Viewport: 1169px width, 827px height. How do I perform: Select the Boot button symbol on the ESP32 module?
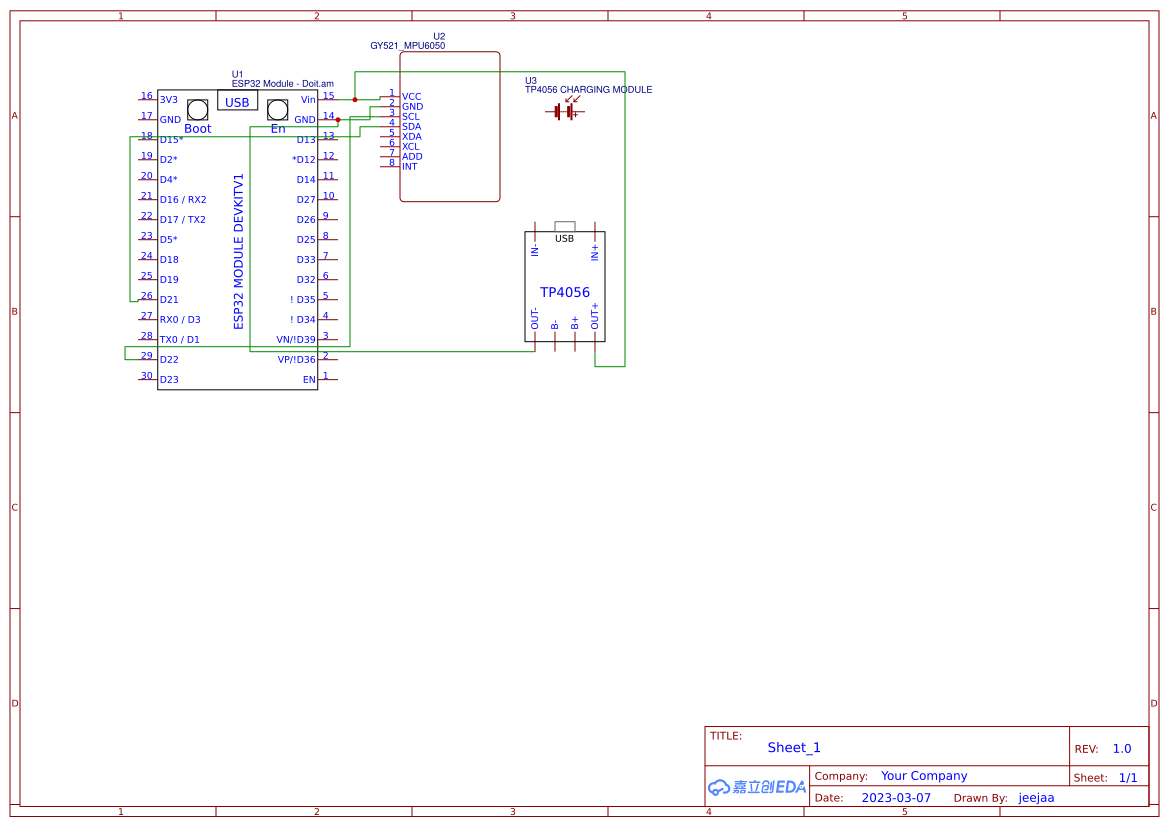tap(197, 108)
